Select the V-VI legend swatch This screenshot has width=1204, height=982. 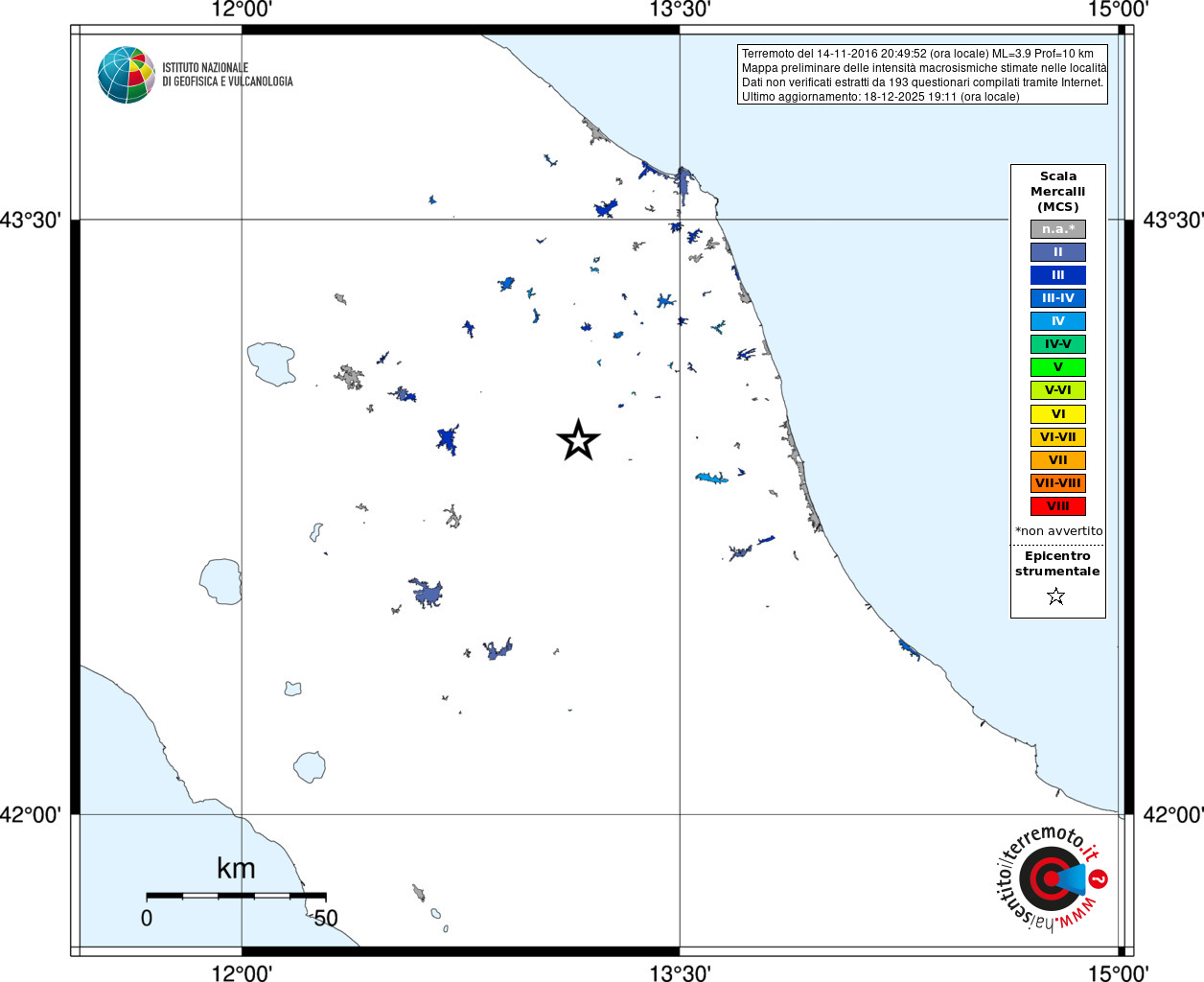click(1058, 390)
